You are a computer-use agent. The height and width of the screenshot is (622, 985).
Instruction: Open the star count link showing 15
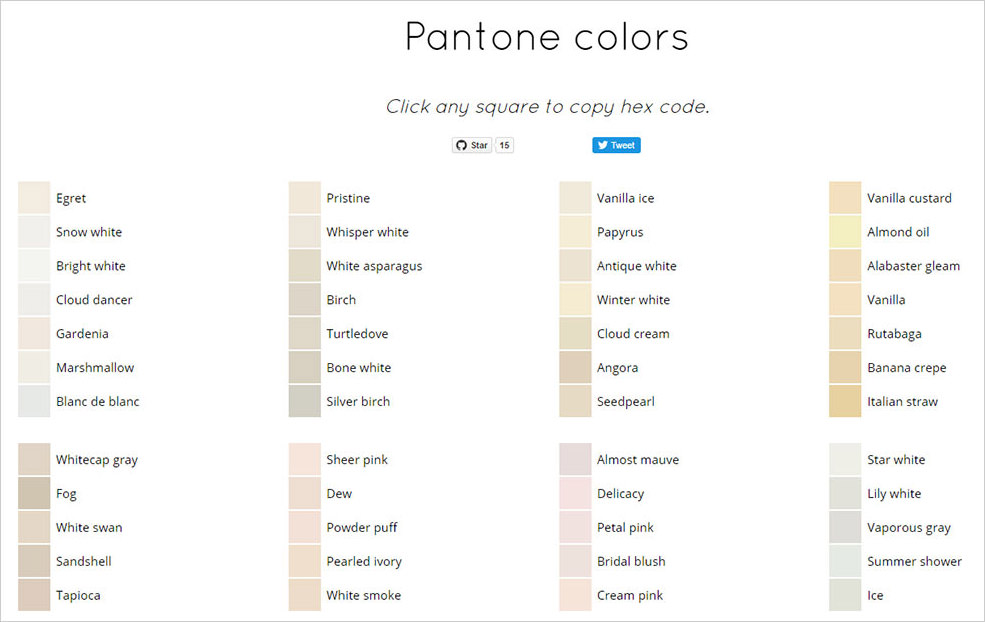click(x=504, y=145)
